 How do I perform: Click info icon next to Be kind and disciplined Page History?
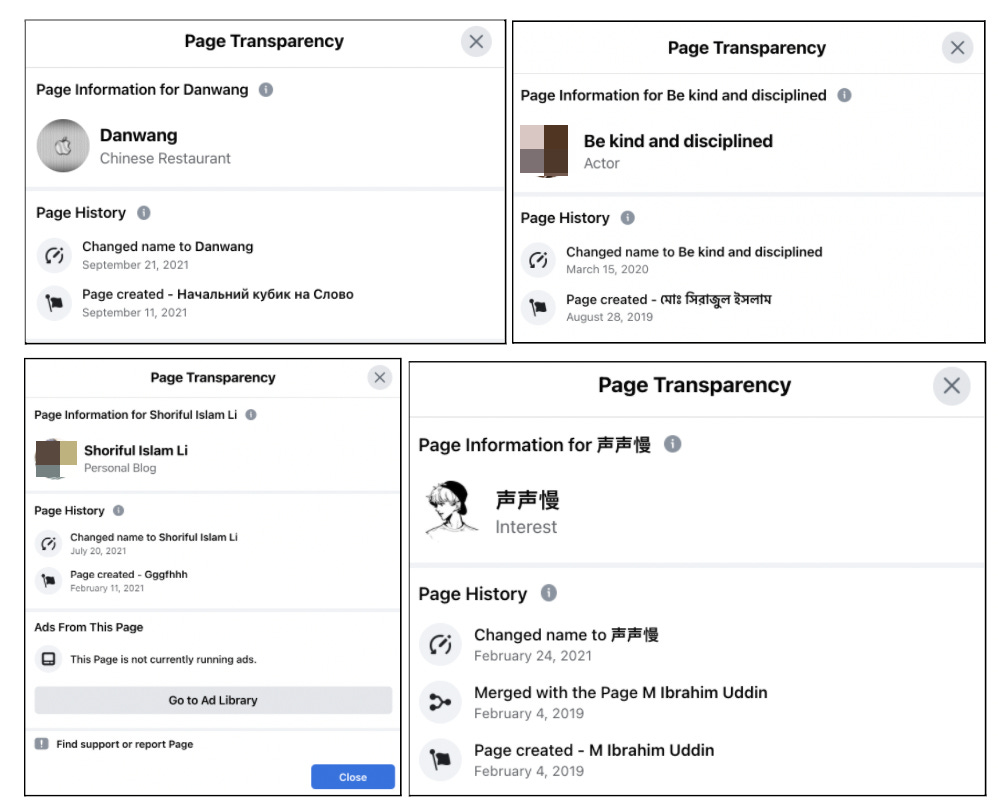coord(628,218)
